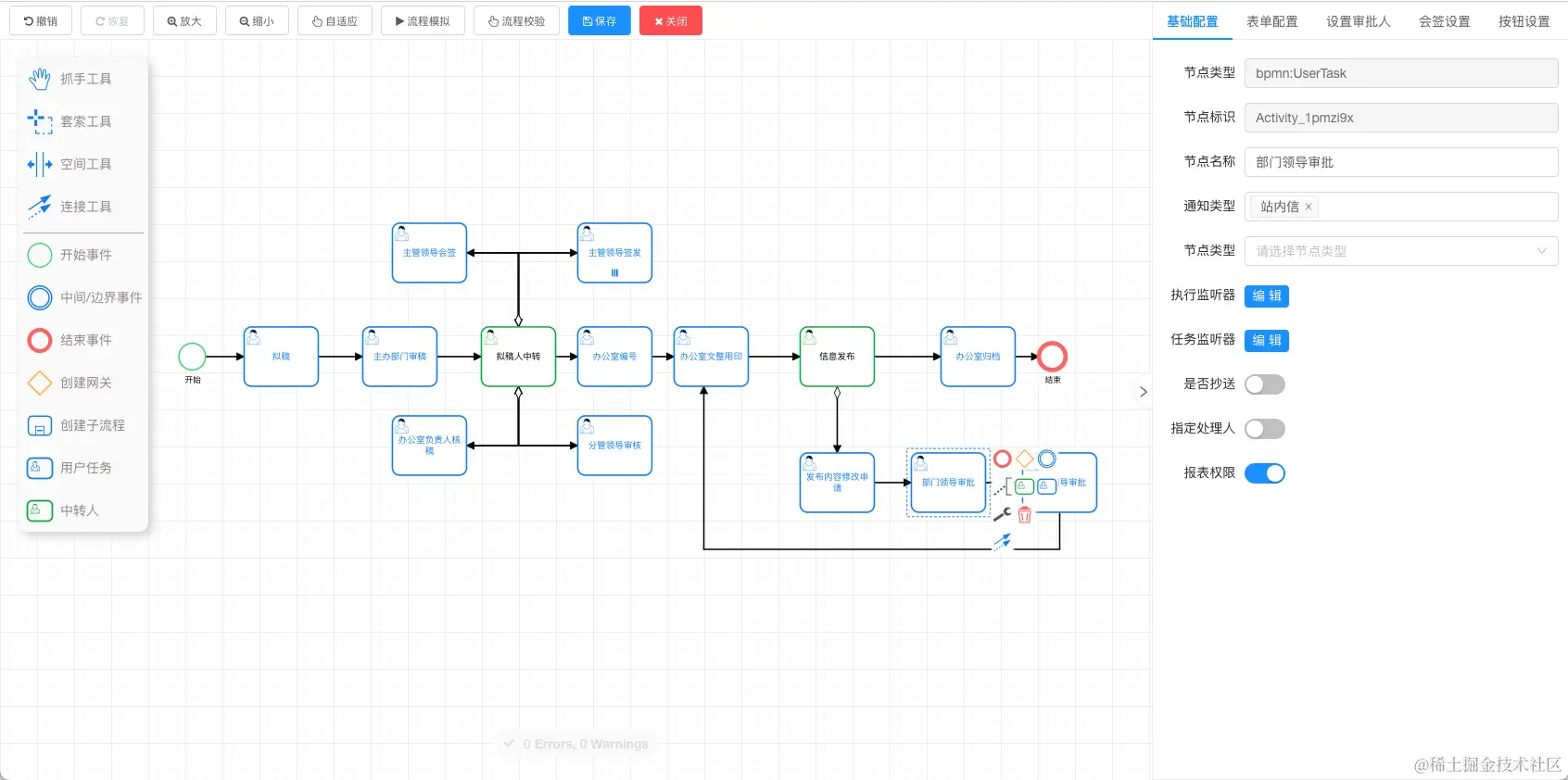1568x780 pixels.
Task: Click the blue 保存 save button
Action: click(x=600, y=20)
